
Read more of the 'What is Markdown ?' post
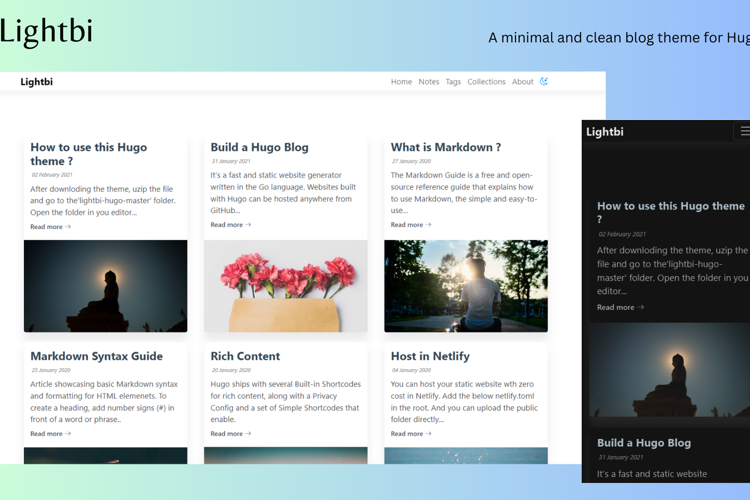point(411,224)
